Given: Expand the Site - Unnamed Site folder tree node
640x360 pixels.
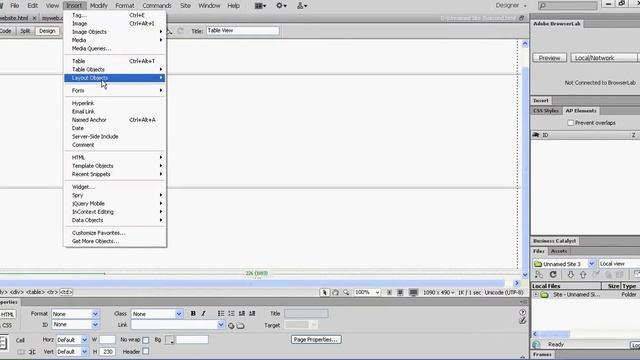Looking at the screenshot, I should coord(536,294).
